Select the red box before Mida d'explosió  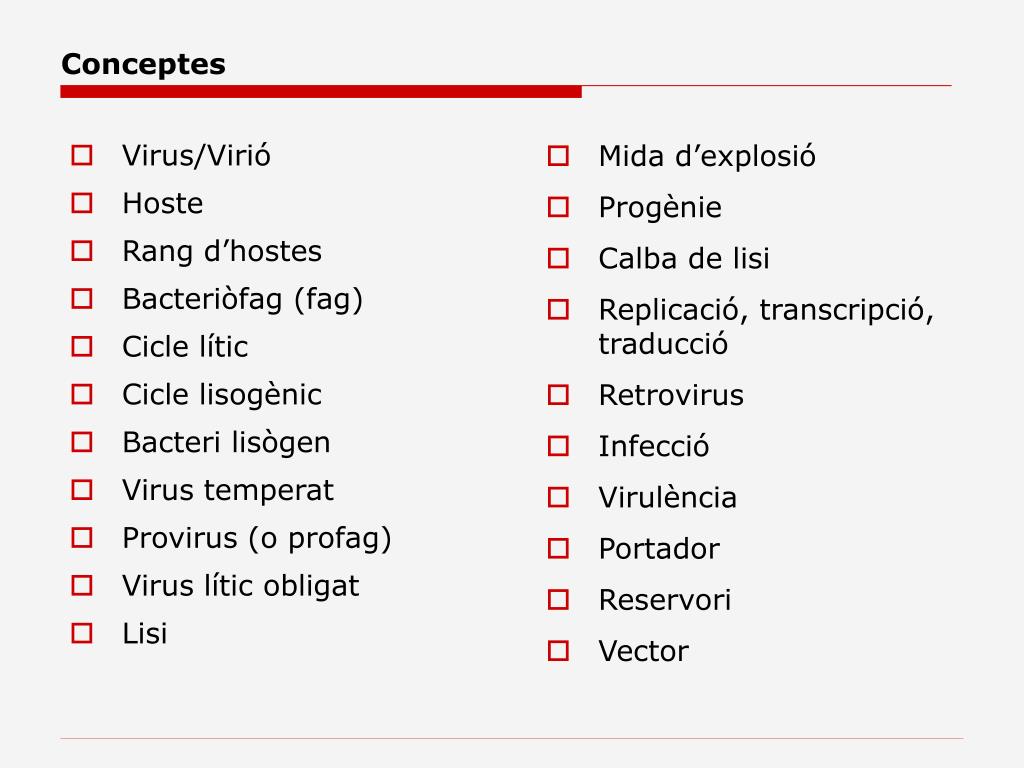(x=558, y=155)
